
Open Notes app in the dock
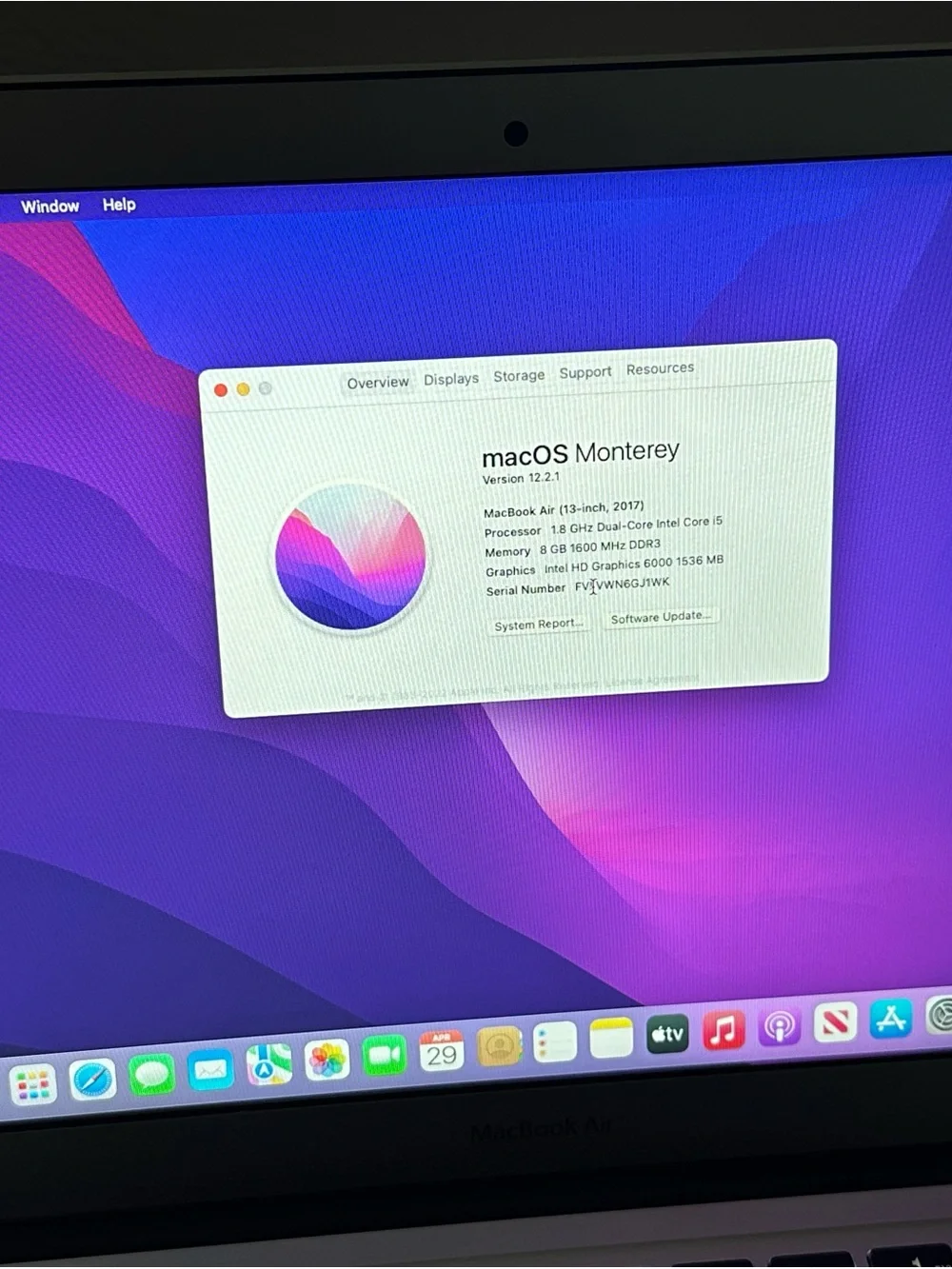611,1038
